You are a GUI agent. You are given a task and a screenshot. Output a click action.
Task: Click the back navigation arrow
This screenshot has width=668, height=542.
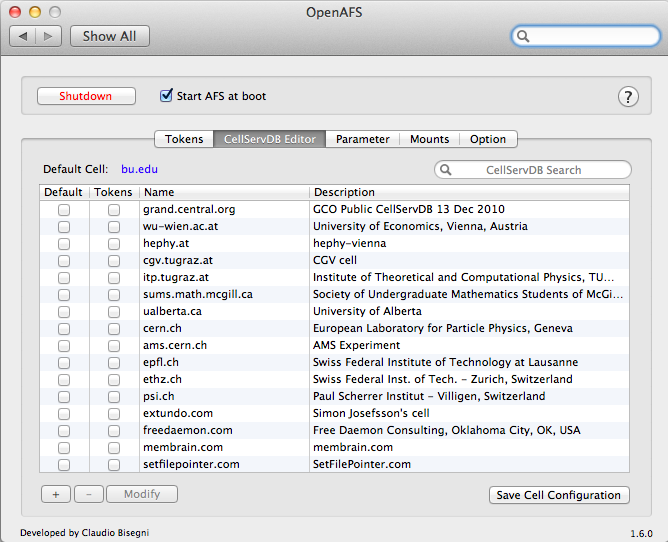(x=23, y=36)
